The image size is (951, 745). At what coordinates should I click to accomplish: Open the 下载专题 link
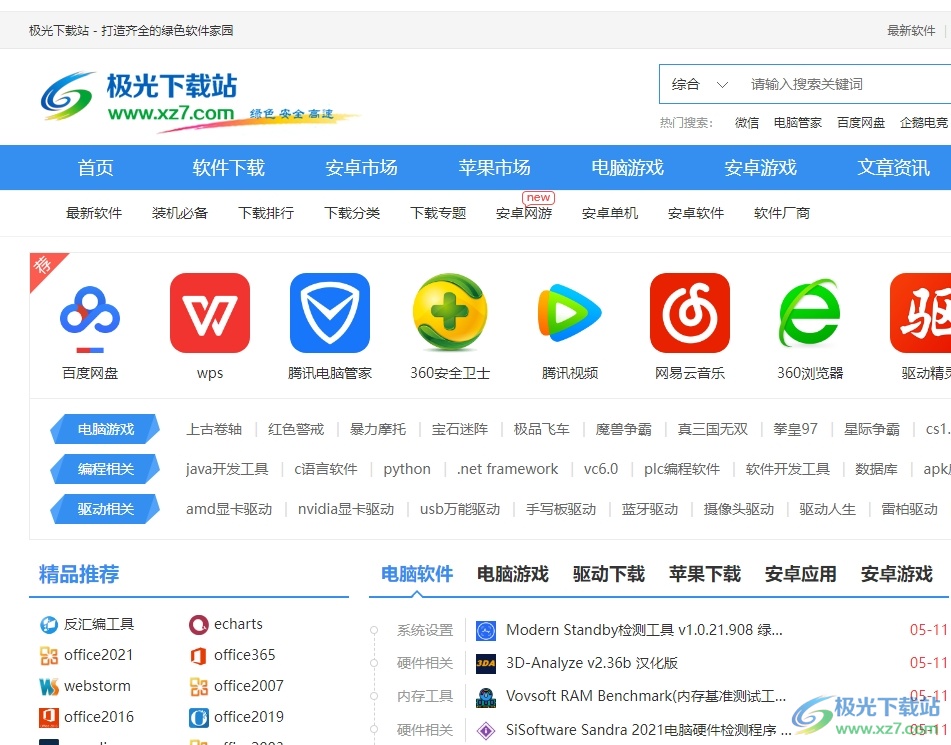click(439, 213)
